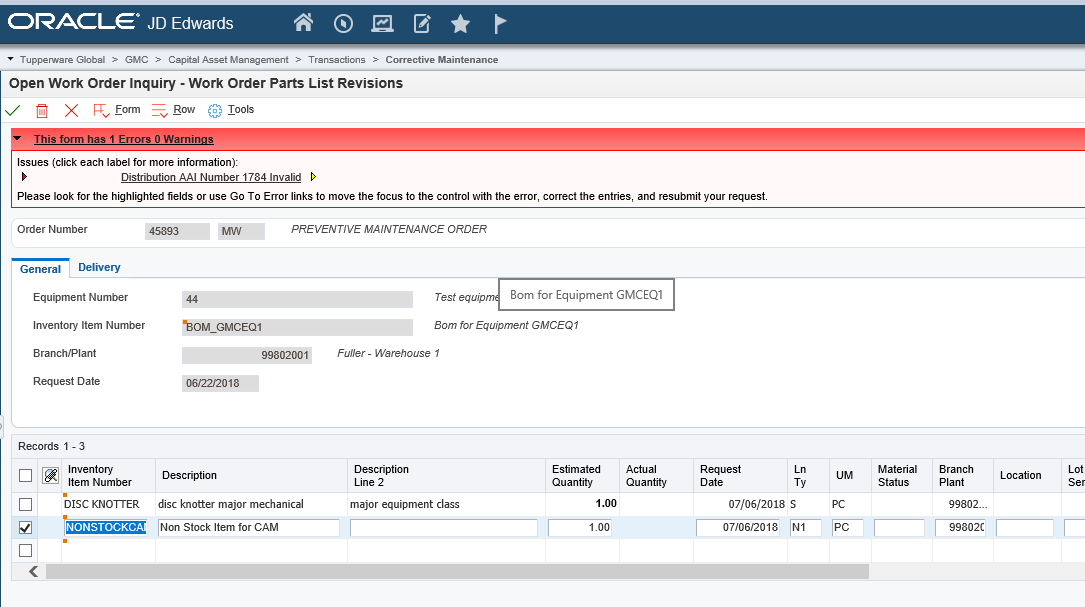Click yellow Go To Error arrow

tap(313, 177)
